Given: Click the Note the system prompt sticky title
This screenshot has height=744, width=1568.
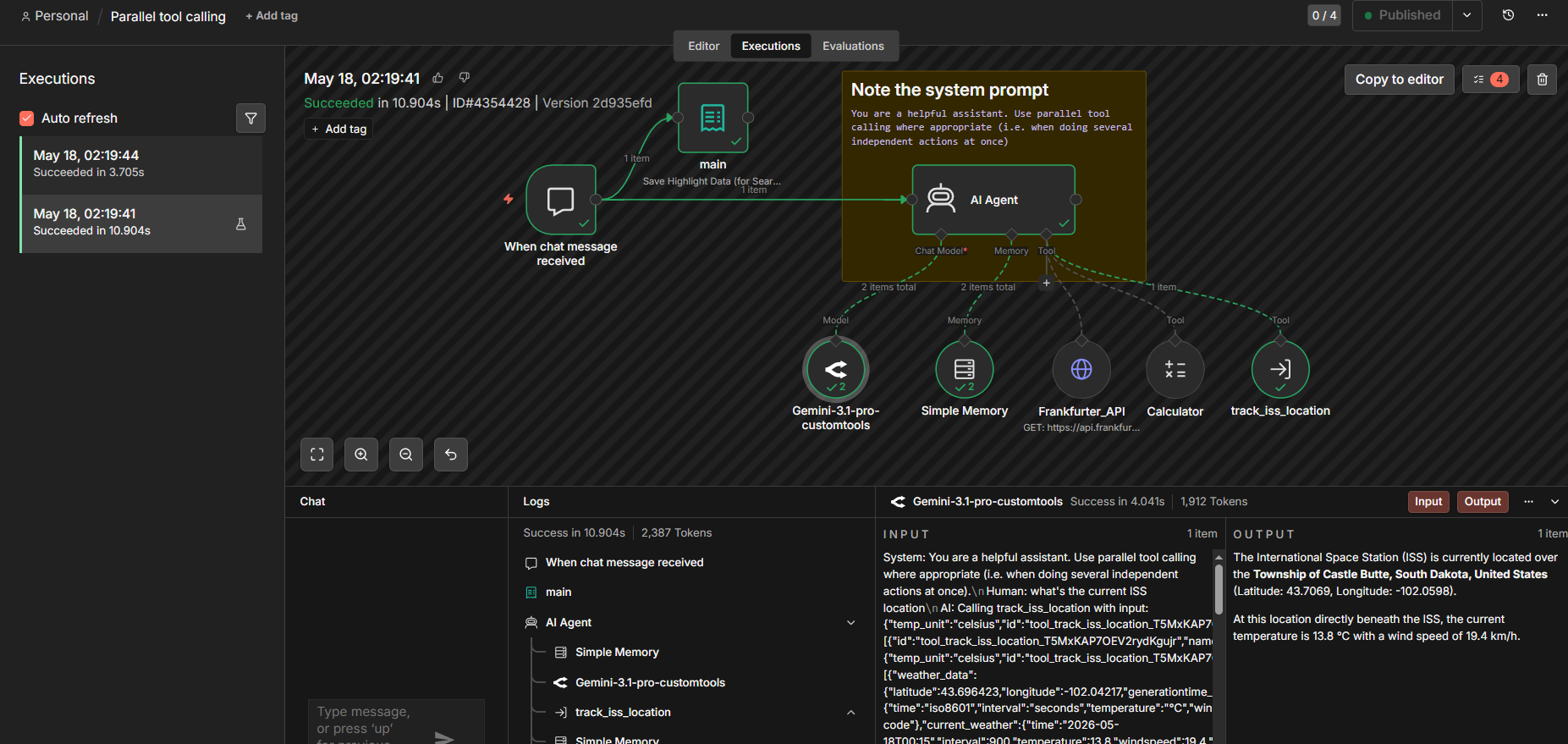Looking at the screenshot, I should (949, 90).
